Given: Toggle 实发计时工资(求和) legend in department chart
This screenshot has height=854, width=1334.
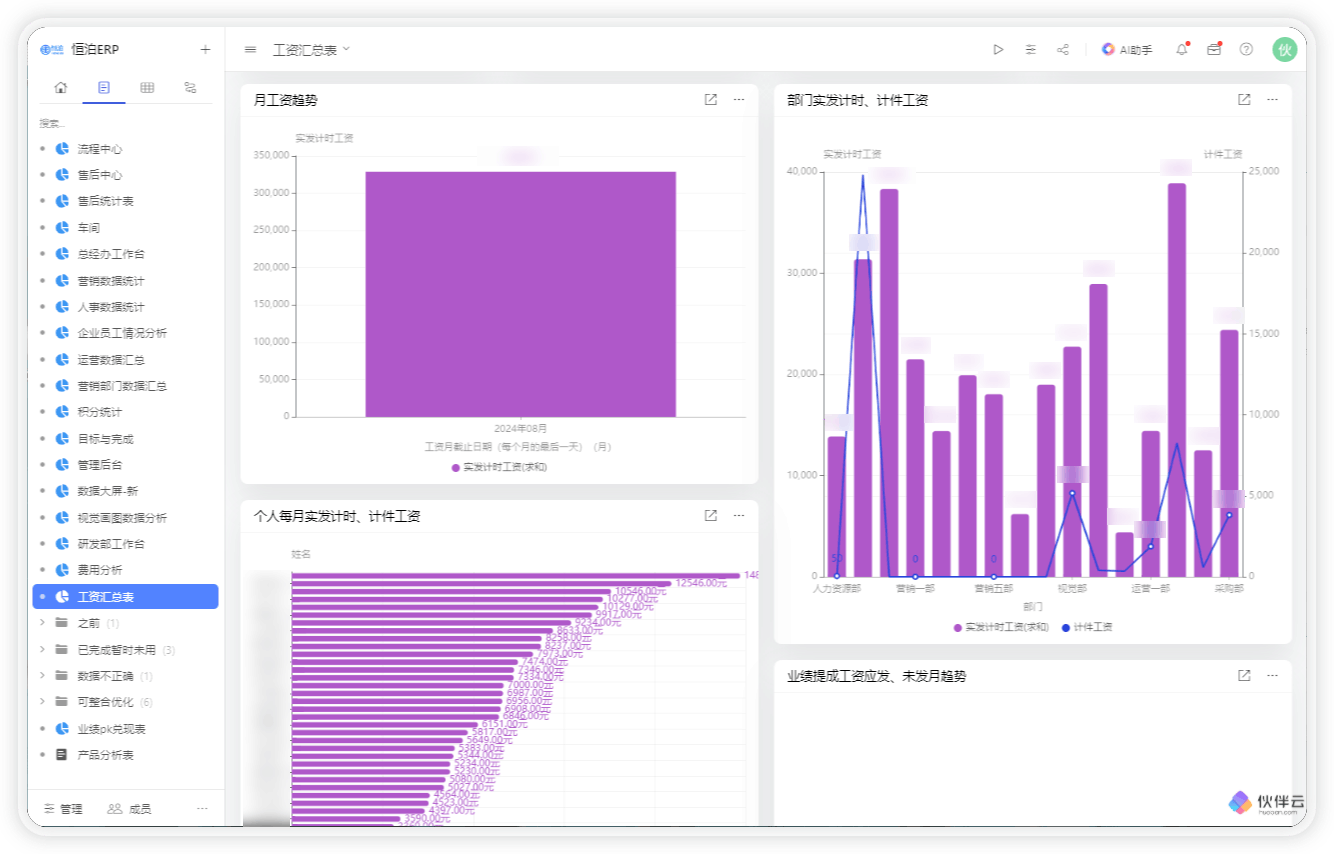Looking at the screenshot, I should [x=1001, y=628].
